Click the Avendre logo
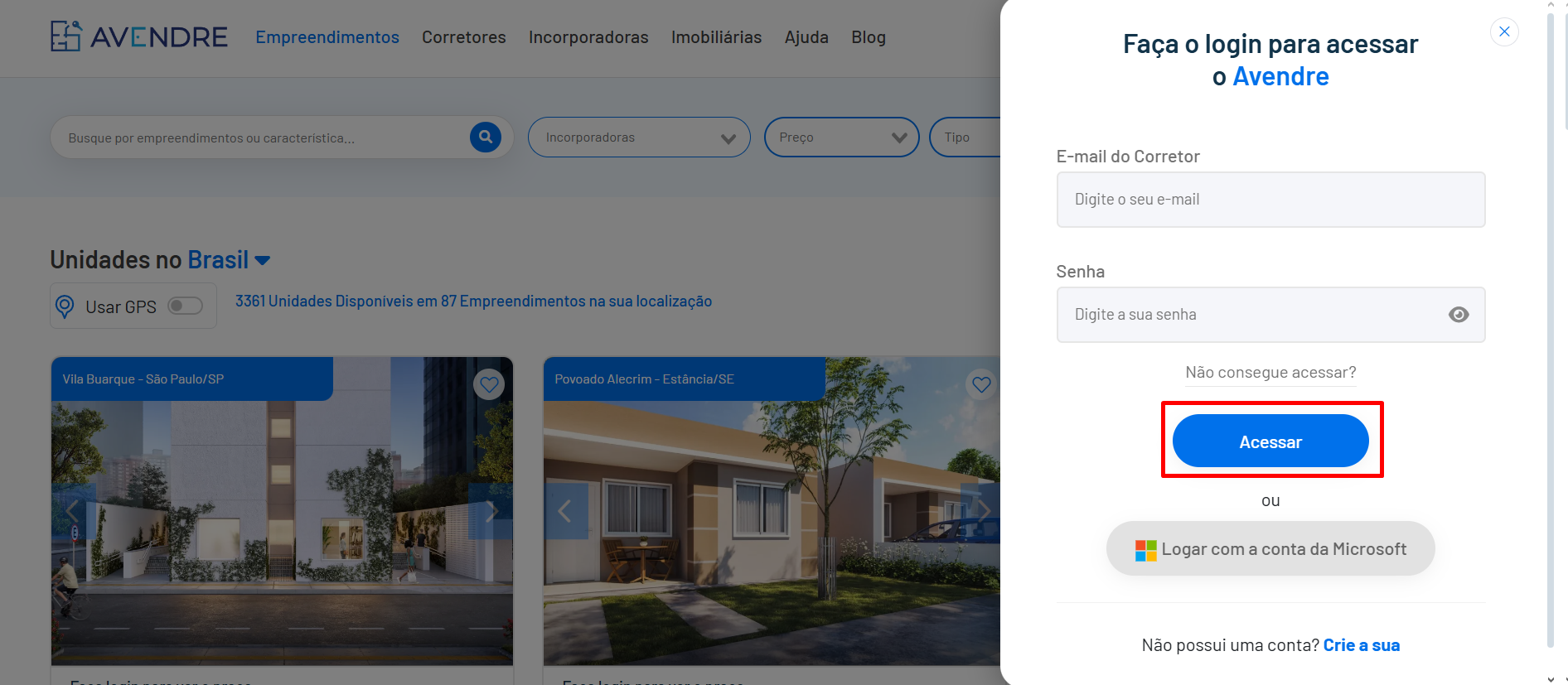Image resolution: width=1568 pixels, height=685 pixels. point(138,36)
